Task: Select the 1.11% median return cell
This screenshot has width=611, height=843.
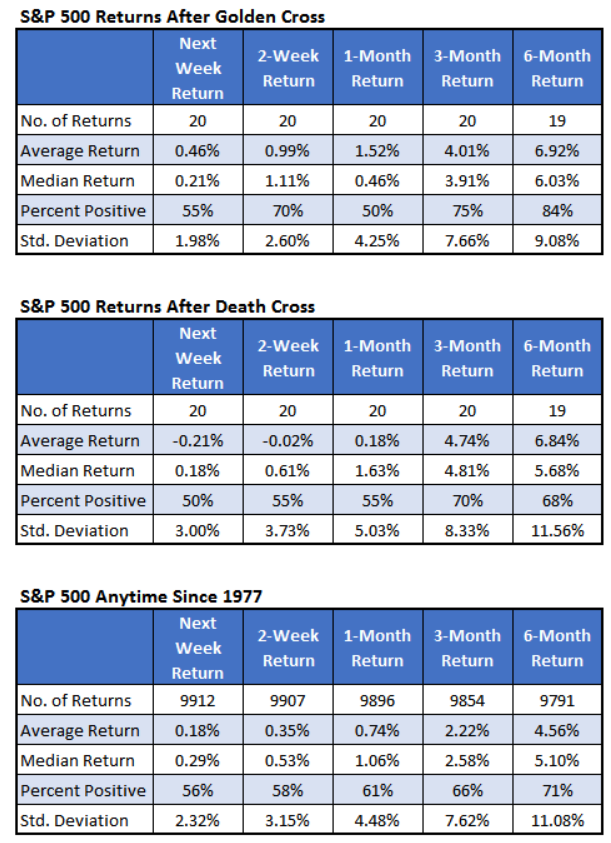Action: (288, 181)
